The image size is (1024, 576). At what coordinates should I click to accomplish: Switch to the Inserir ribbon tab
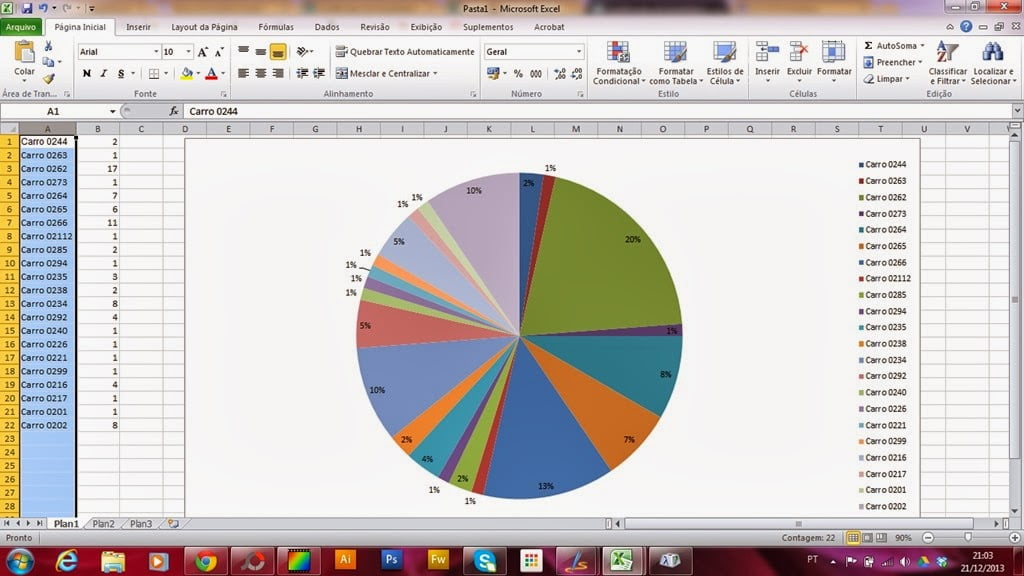(138, 27)
